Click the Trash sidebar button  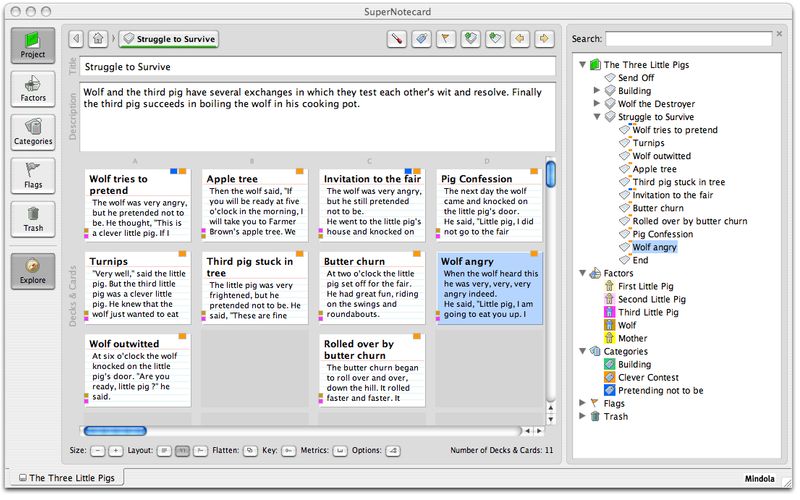[33, 217]
